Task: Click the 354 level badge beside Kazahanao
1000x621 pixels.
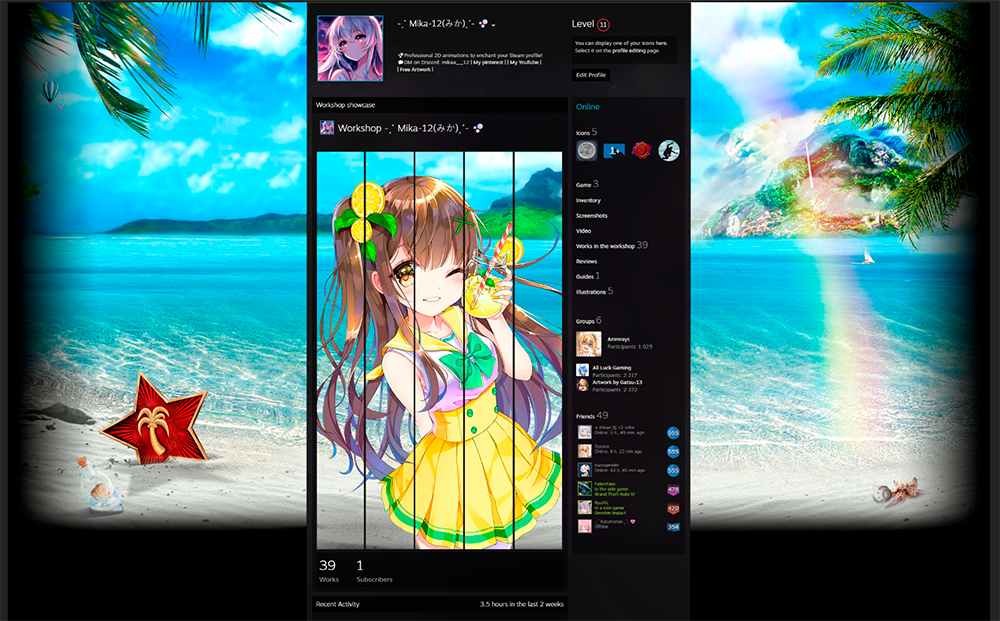Action: point(673,527)
